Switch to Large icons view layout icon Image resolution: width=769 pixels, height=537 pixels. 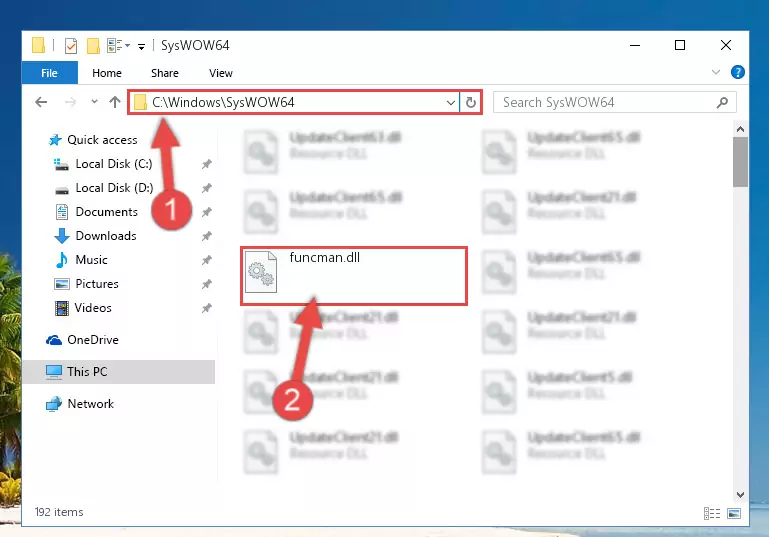[x=734, y=513]
